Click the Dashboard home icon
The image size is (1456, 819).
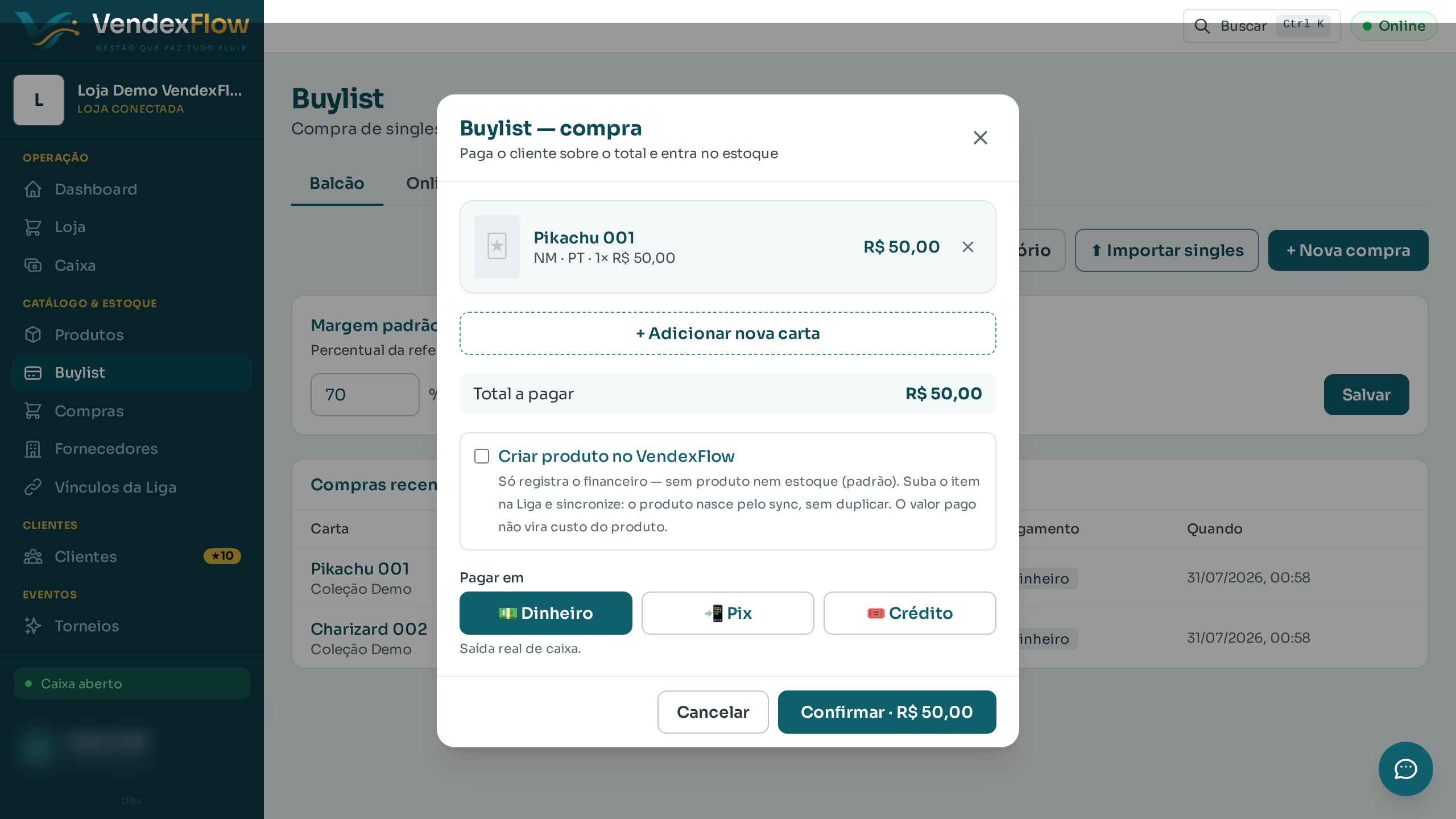tap(33, 189)
